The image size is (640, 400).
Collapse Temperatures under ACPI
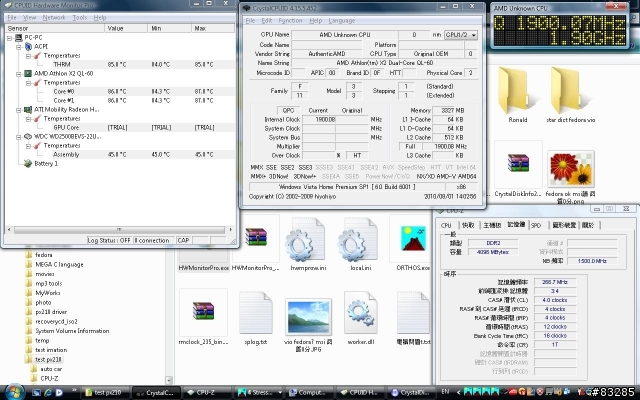[29, 56]
